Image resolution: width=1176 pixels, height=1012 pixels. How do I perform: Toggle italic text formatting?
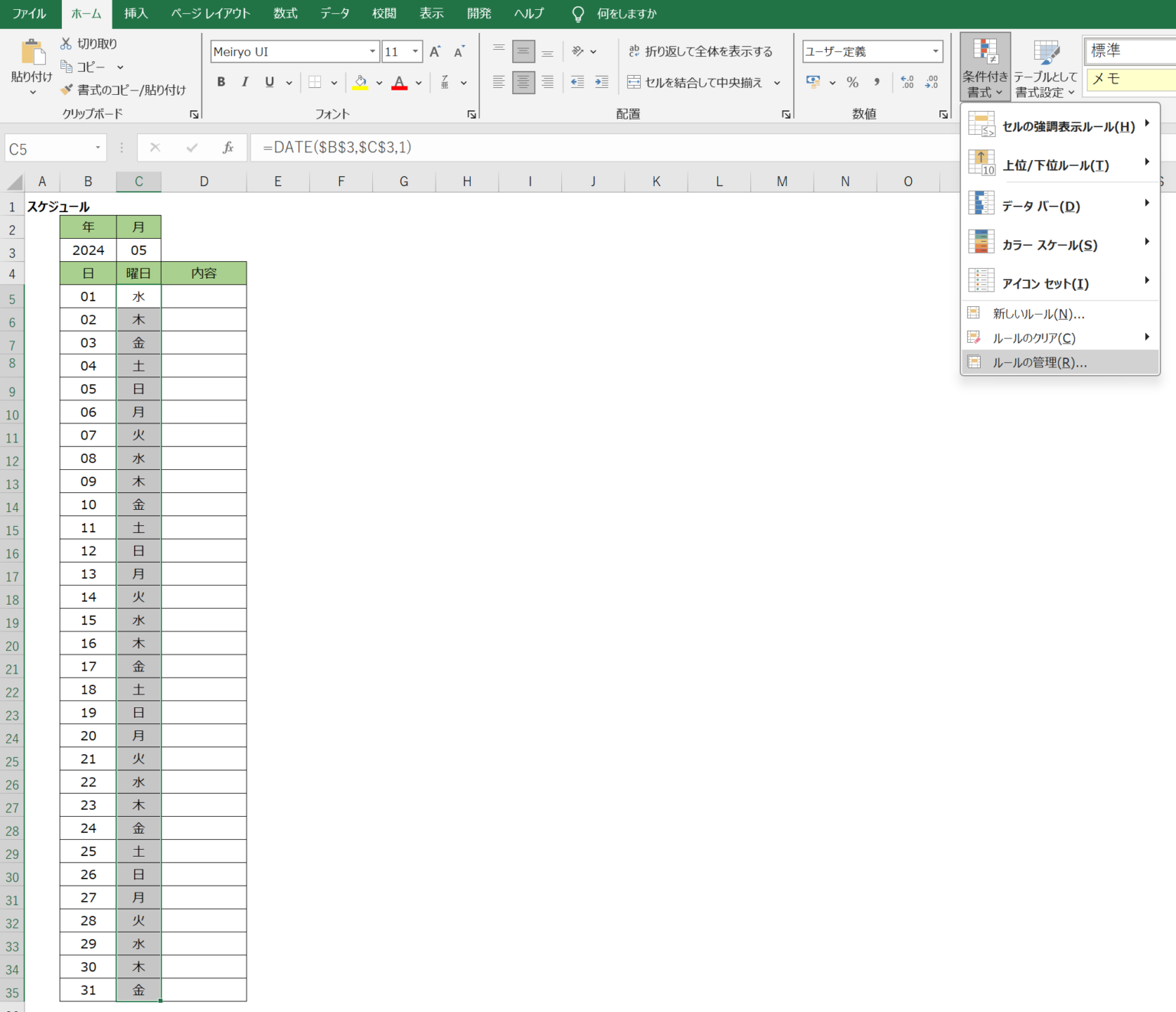[245, 82]
